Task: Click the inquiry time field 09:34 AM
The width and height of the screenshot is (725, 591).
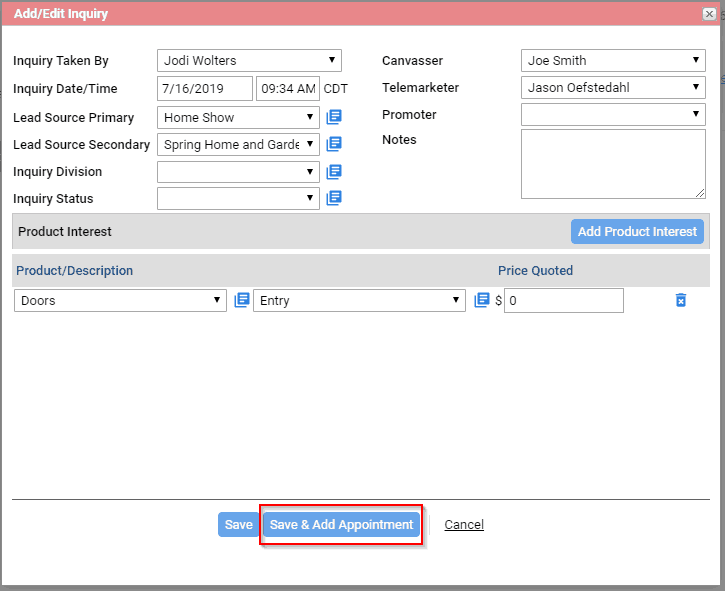Action: (288, 88)
